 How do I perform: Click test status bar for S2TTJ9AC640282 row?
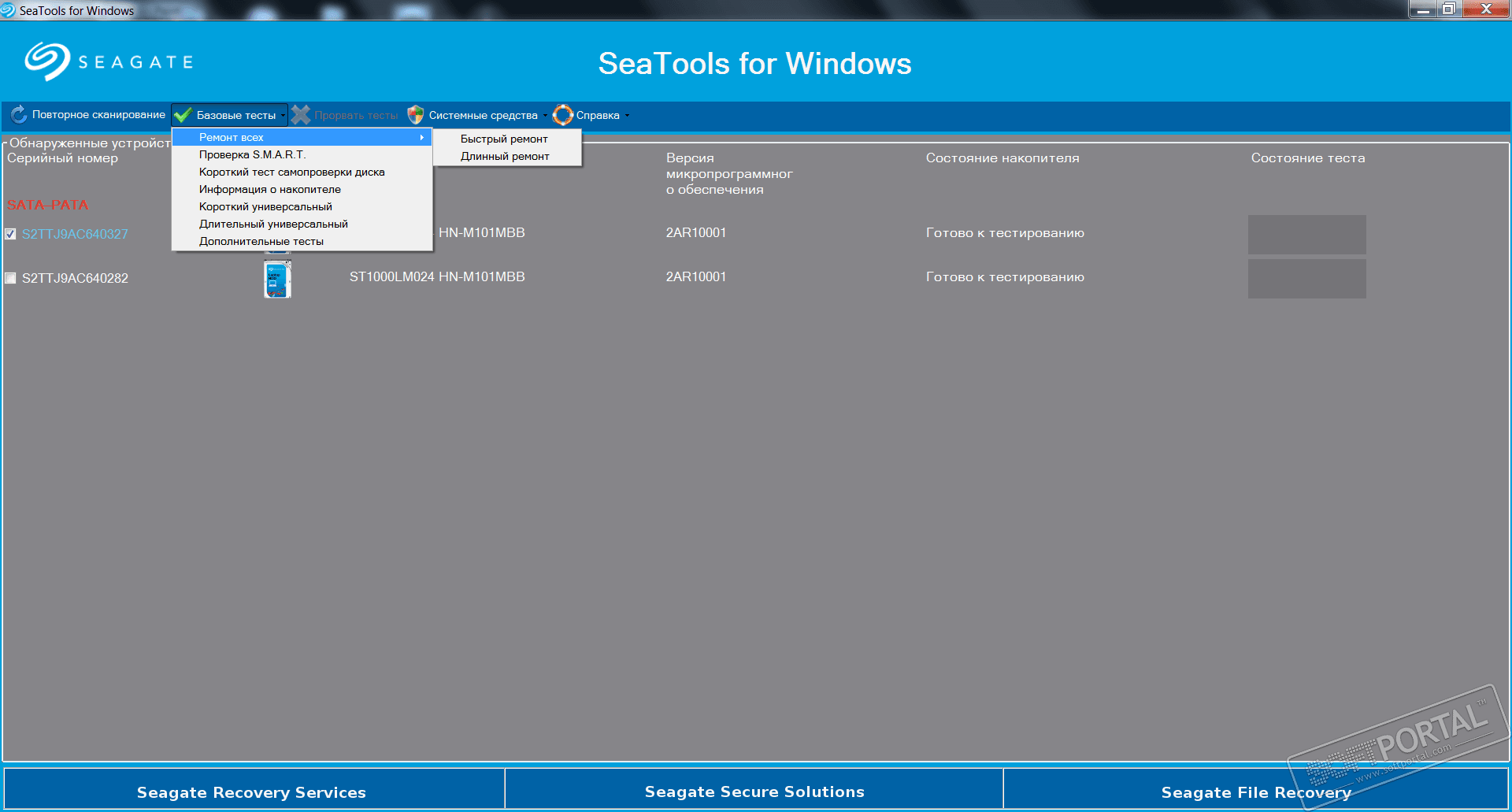[x=1307, y=279]
